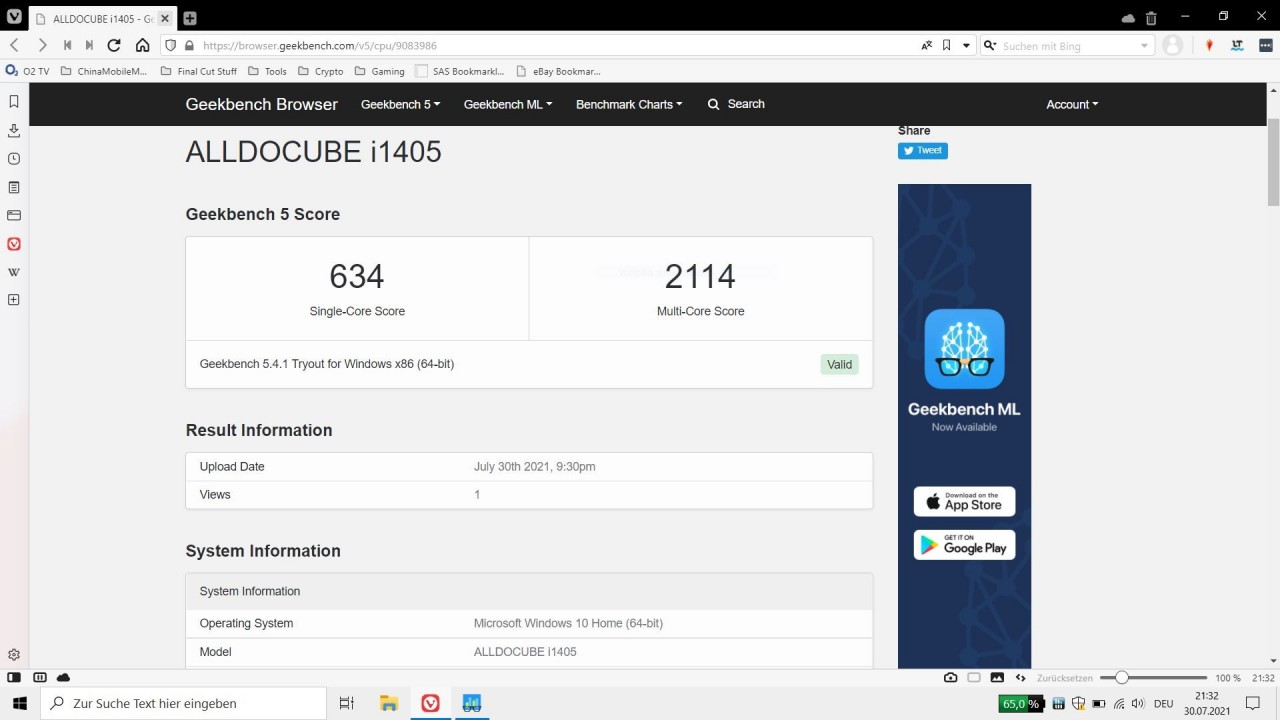Click the Geekbench Browser logo link

[x=262, y=104]
